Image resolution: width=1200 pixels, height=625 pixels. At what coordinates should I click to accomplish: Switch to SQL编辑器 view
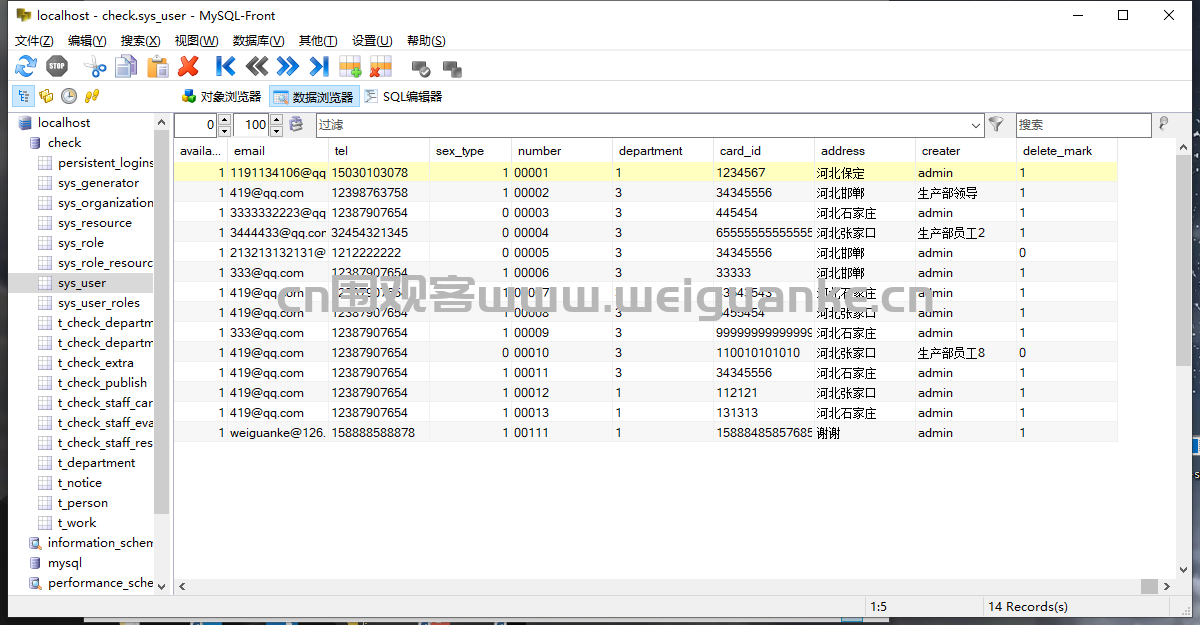[402, 97]
